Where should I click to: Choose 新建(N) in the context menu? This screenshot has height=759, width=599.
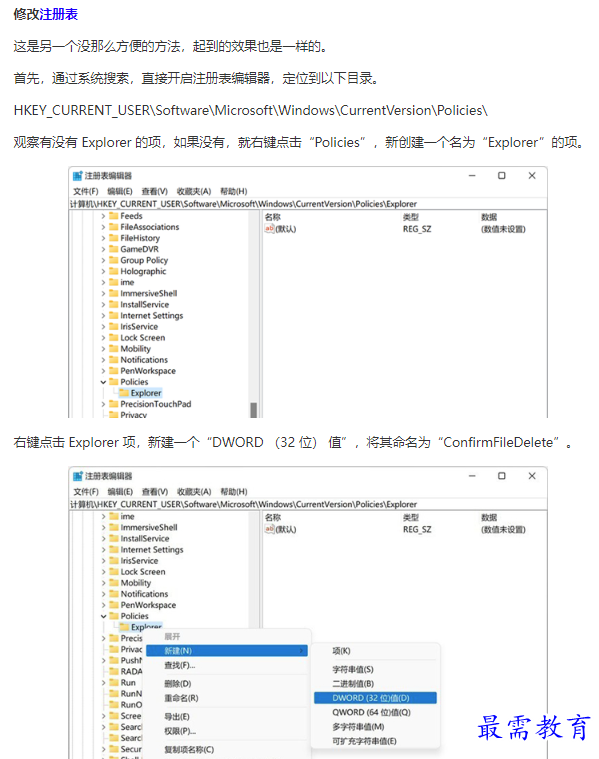(227, 651)
